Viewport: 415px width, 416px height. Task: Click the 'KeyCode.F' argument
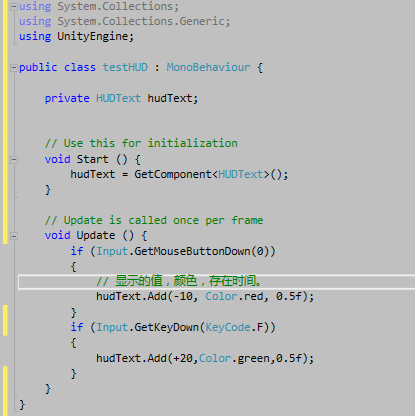point(234,327)
